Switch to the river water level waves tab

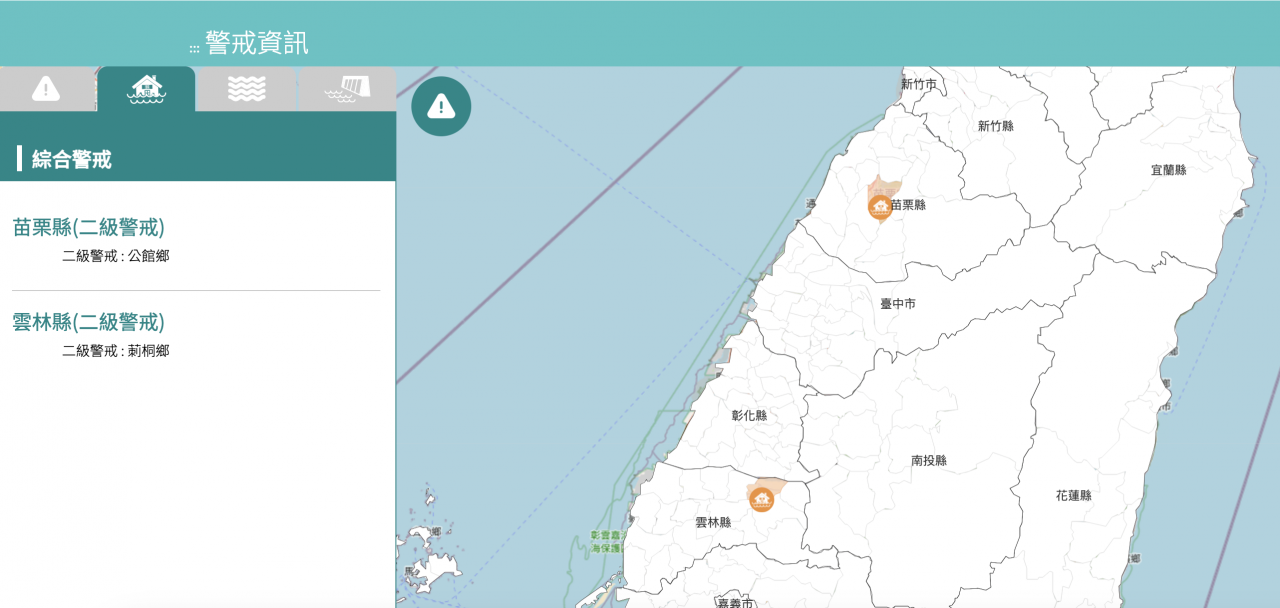click(247, 89)
